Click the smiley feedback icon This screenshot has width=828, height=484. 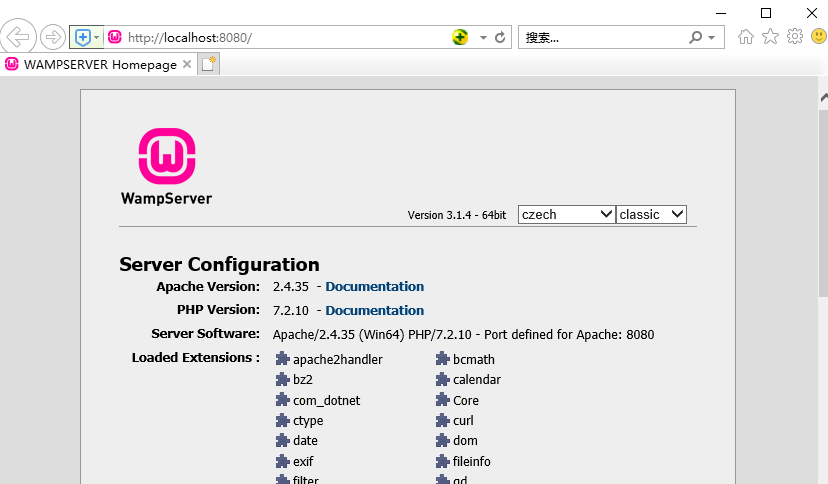point(818,37)
